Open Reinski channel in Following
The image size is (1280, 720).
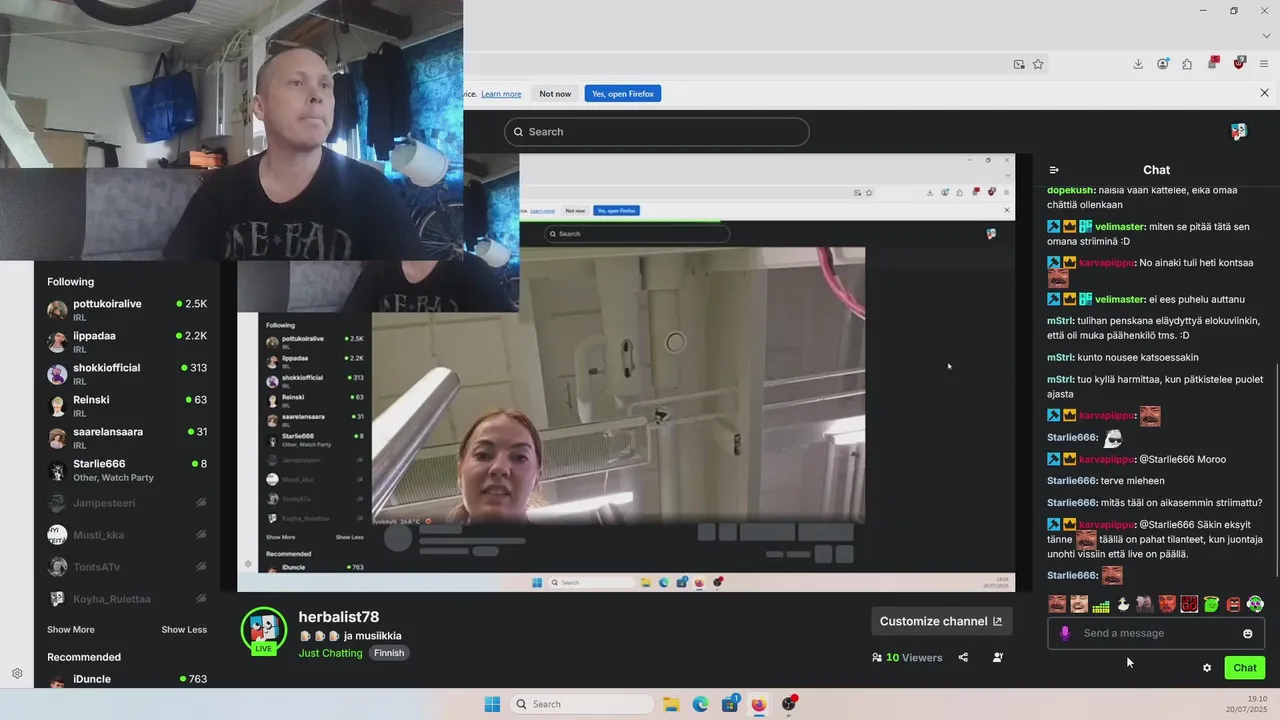127,405
